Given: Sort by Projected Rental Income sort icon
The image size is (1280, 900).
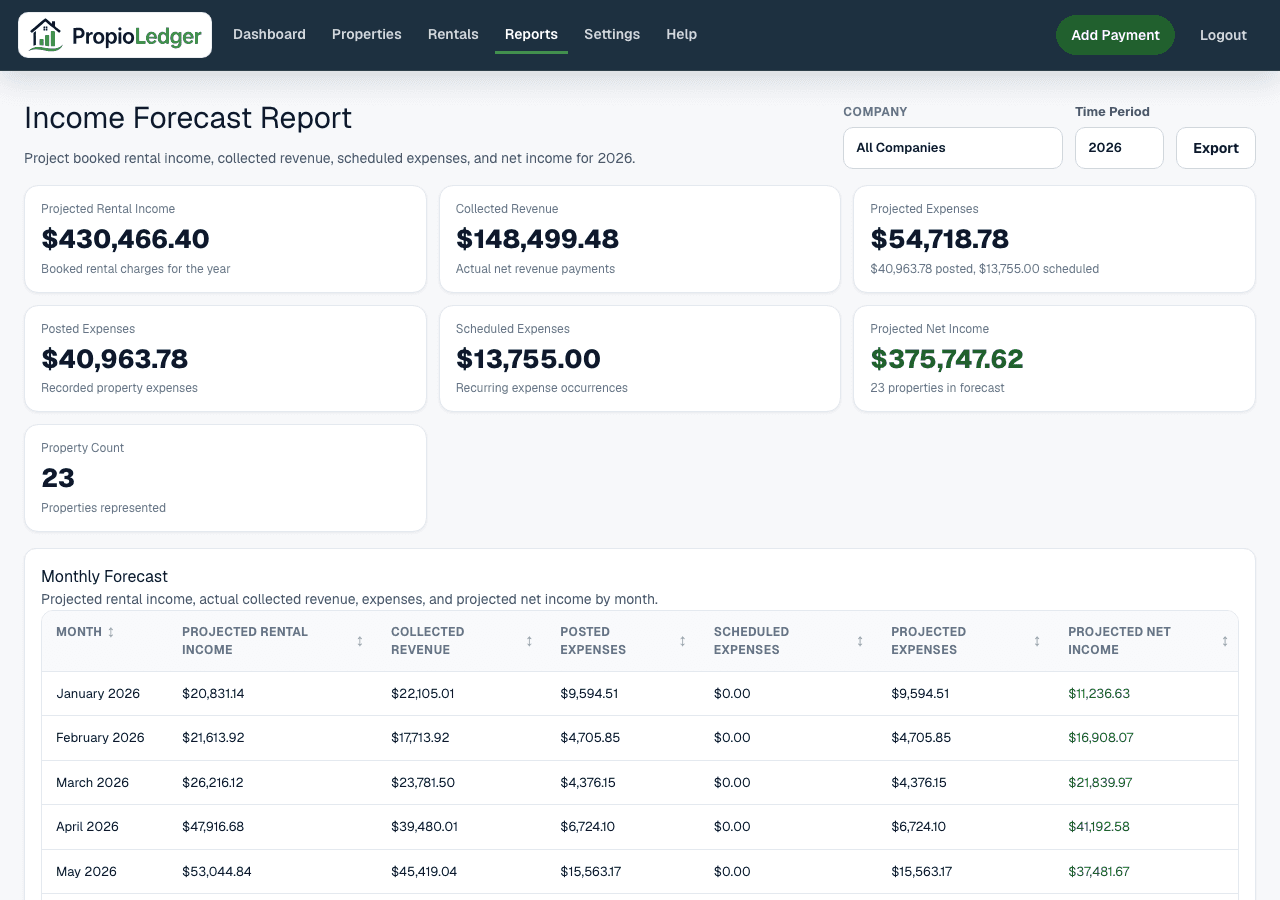Looking at the screenshot, I should pyautogui.click(x=360, y=641).
